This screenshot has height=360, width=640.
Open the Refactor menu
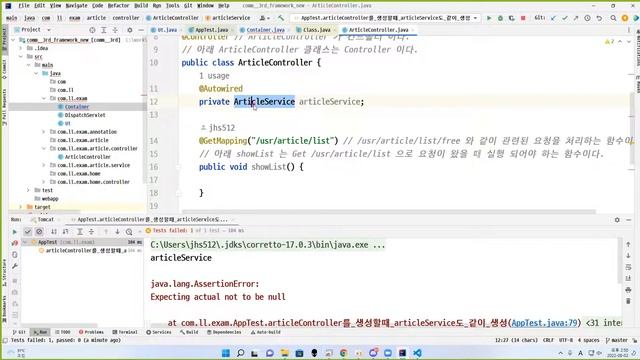point(118,6)
